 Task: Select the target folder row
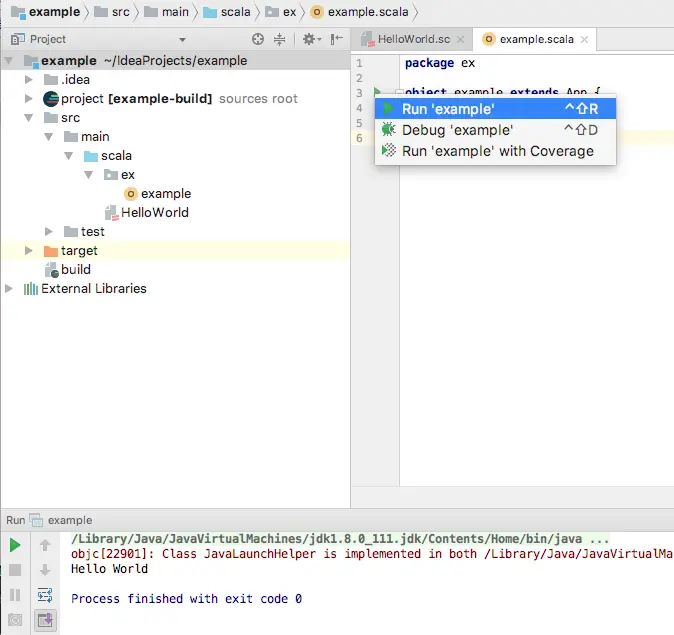click(175, 251)
